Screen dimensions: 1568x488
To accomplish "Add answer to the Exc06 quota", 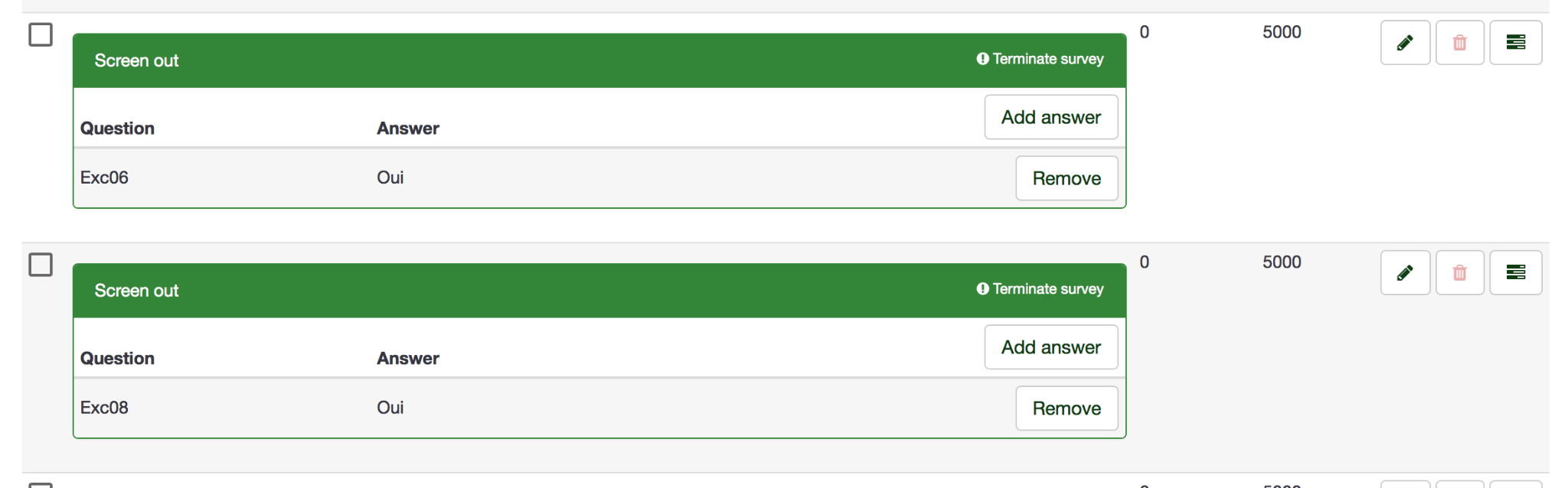I will 1050,117.
